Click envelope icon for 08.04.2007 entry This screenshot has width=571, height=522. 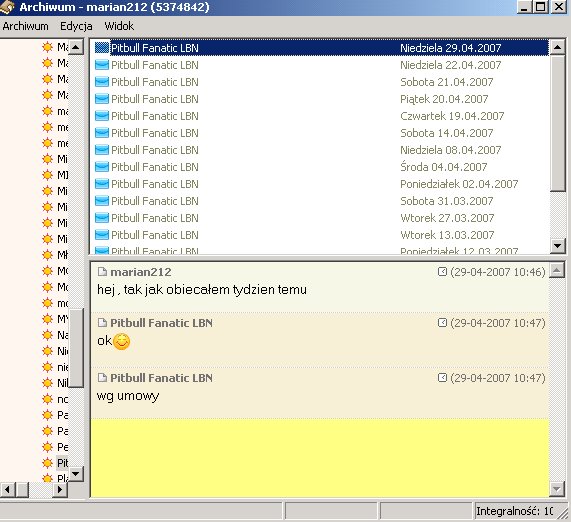[x=102, y=150]
